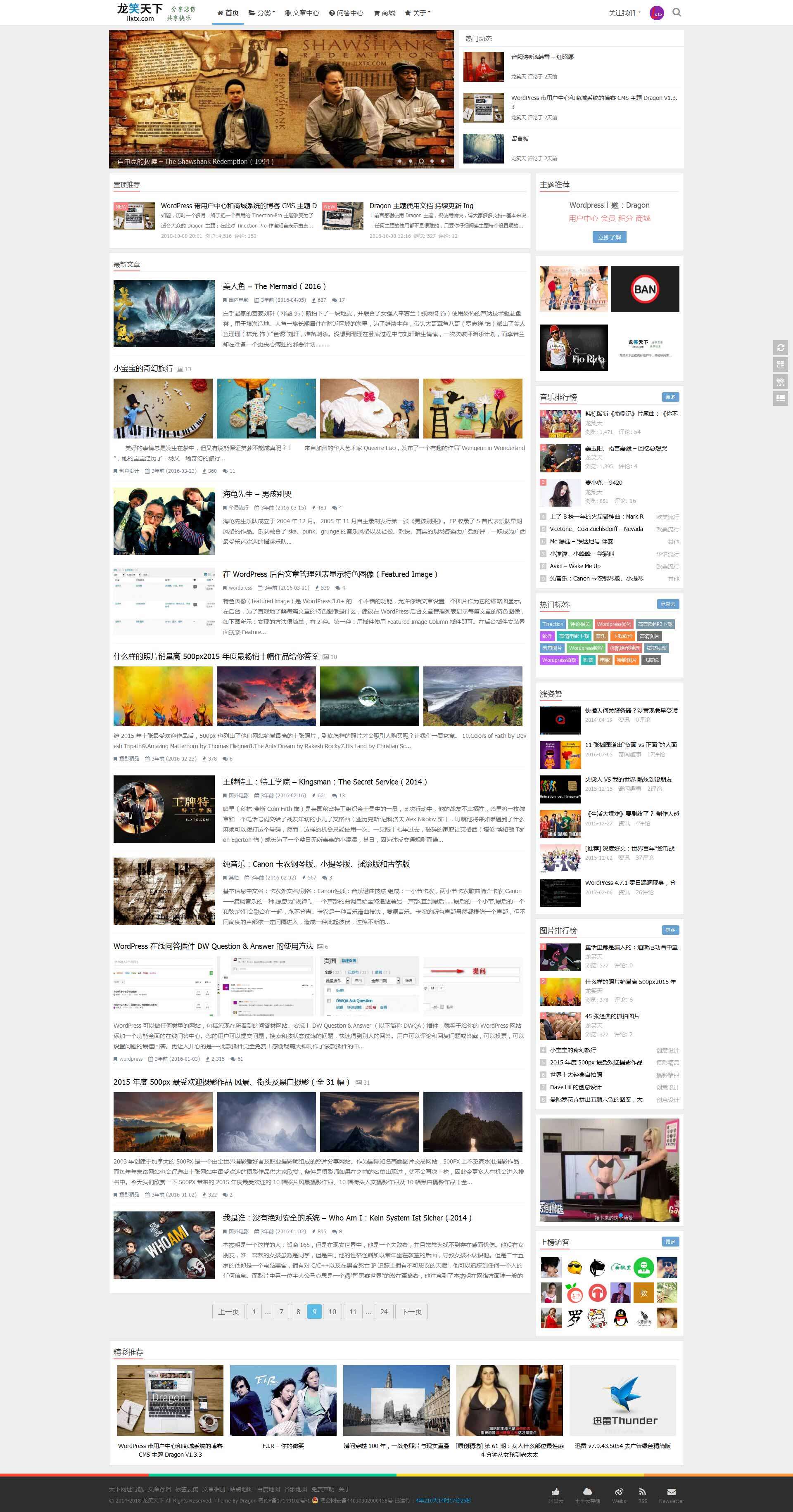Select the Wordpress优化 tag
This screenshot has width=793, height=1512.
point(614,624)
